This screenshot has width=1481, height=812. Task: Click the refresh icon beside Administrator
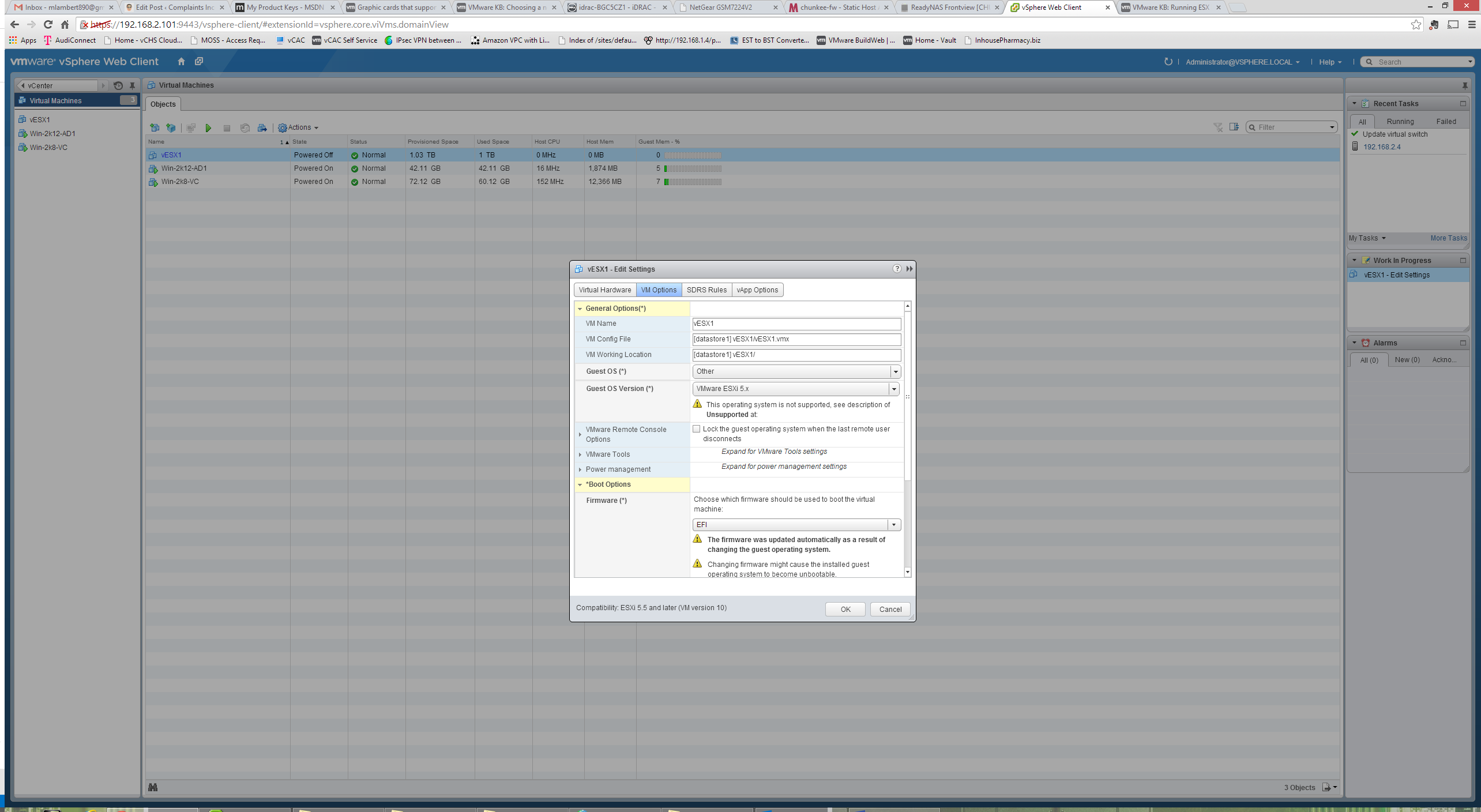[x=1168, y=62]
